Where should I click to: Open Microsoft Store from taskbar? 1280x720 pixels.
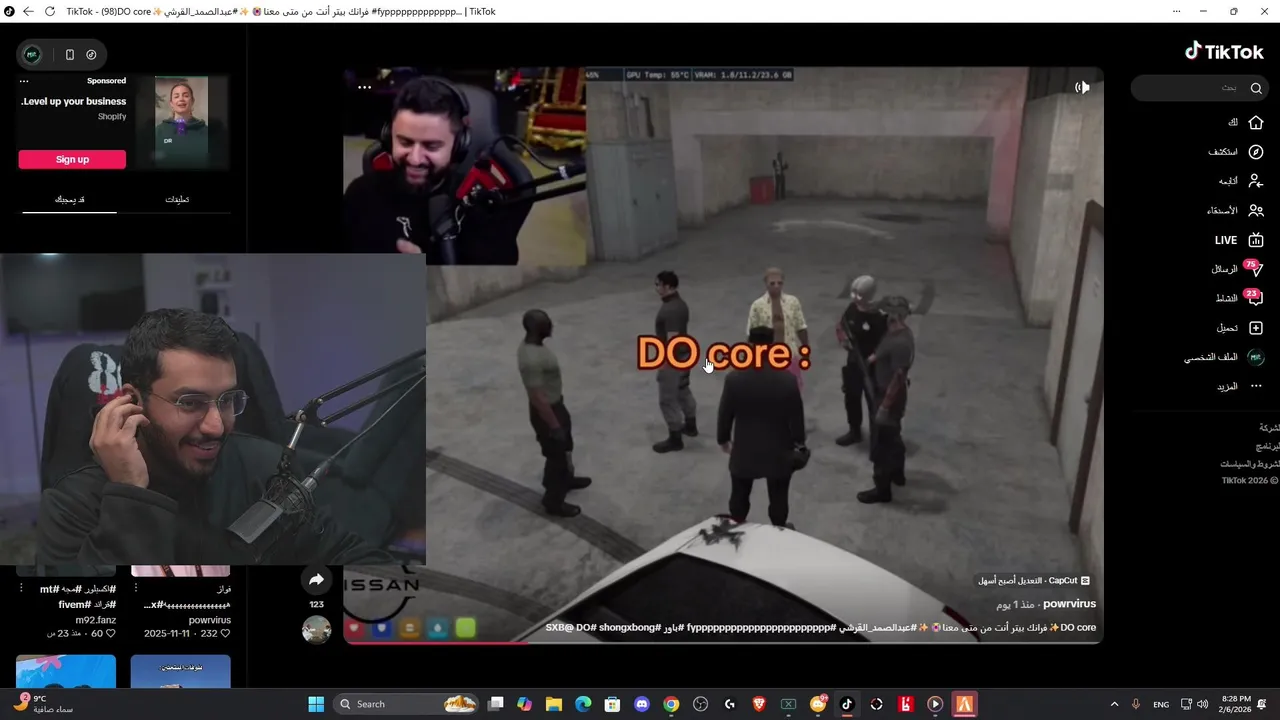[x=612, y=704]
